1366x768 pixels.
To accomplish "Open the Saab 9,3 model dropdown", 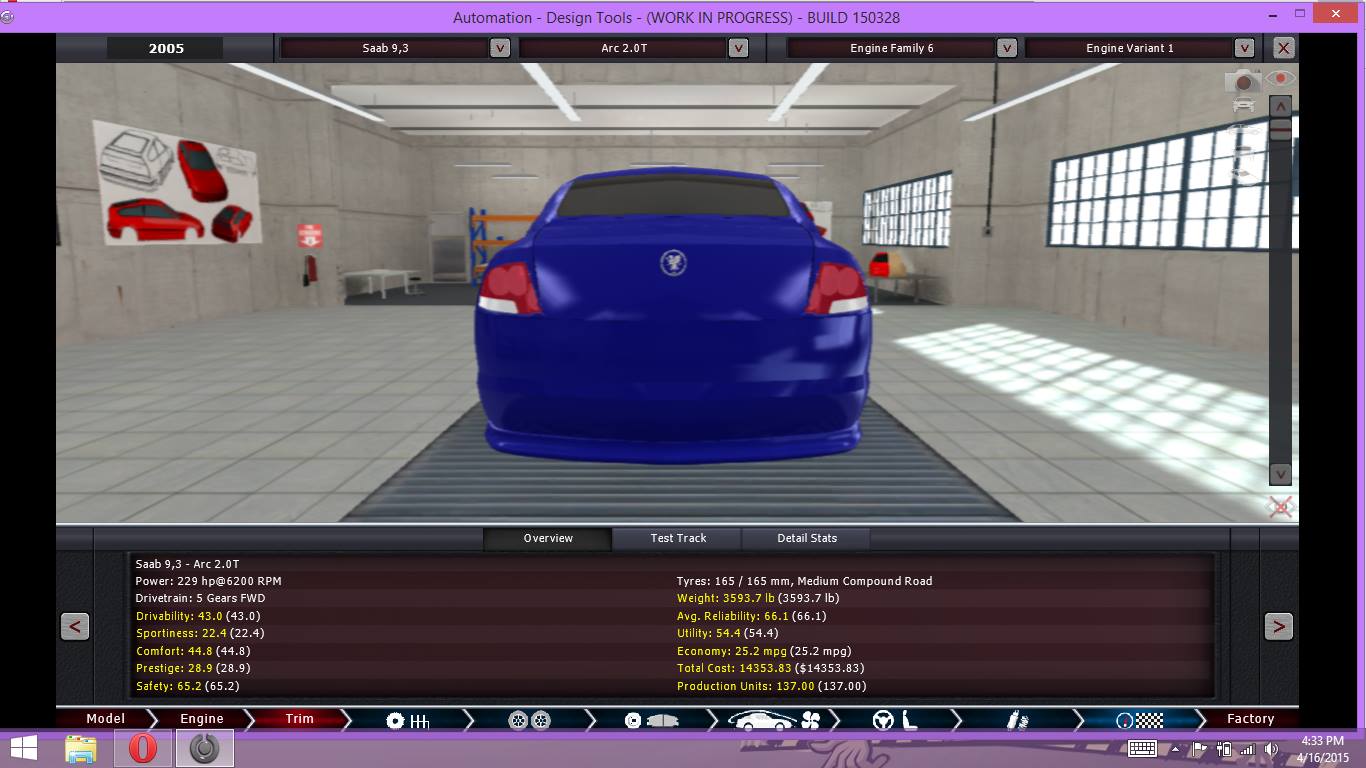I will pos(500,48).
